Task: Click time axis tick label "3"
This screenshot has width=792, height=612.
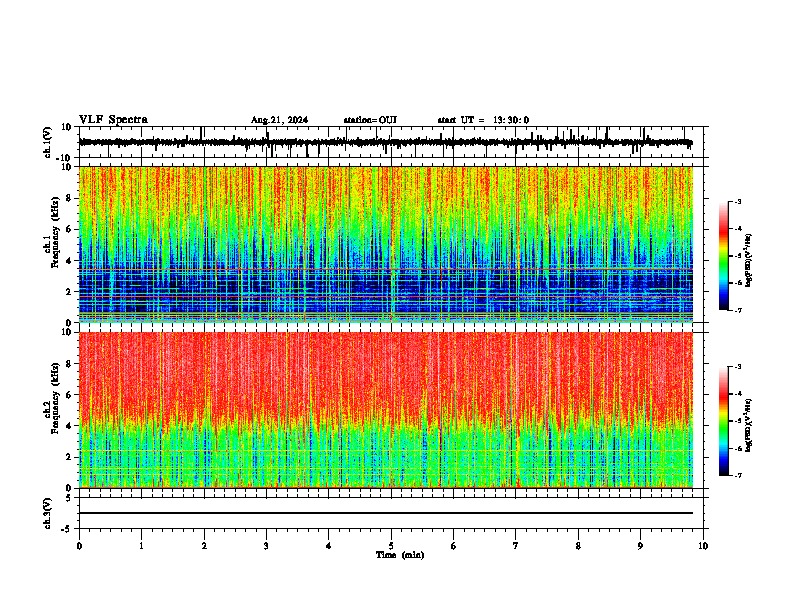Action: click(x=266, y=546)
